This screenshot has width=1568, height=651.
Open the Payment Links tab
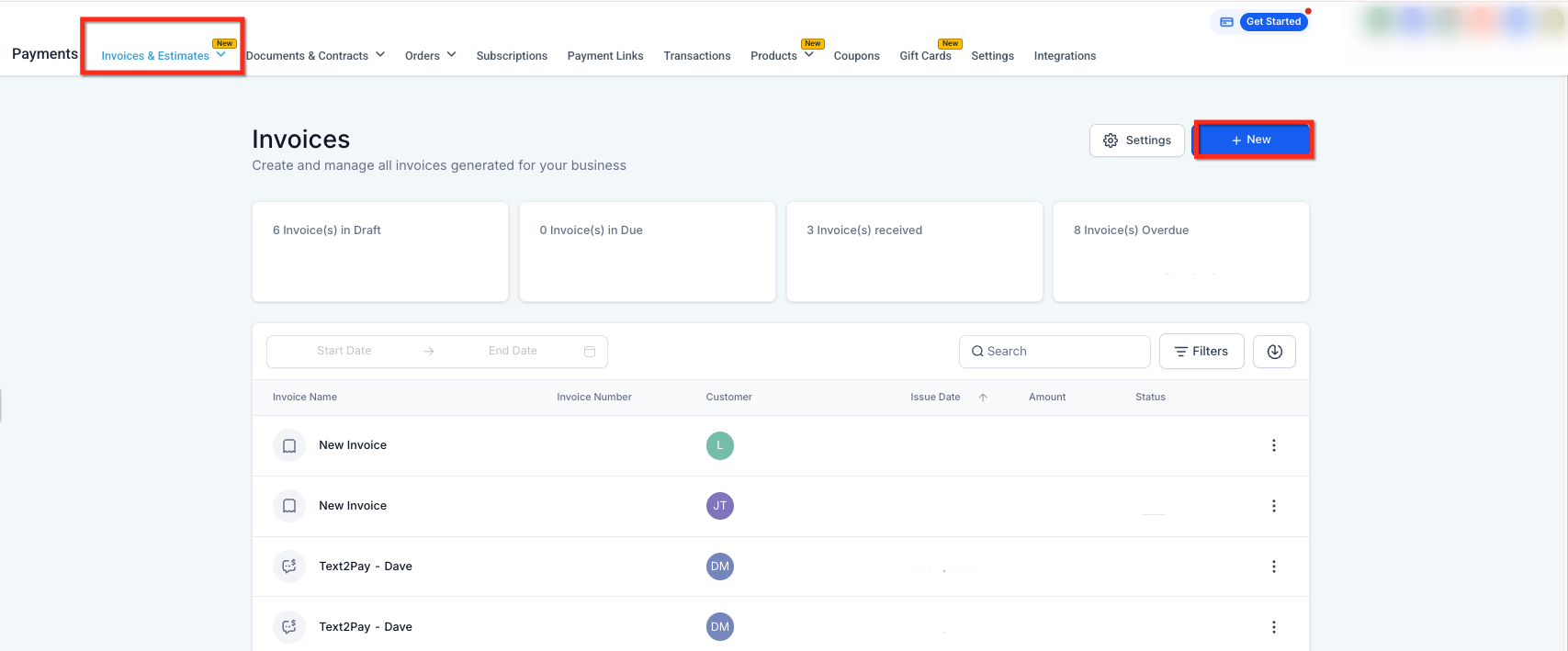pos(605,56)
